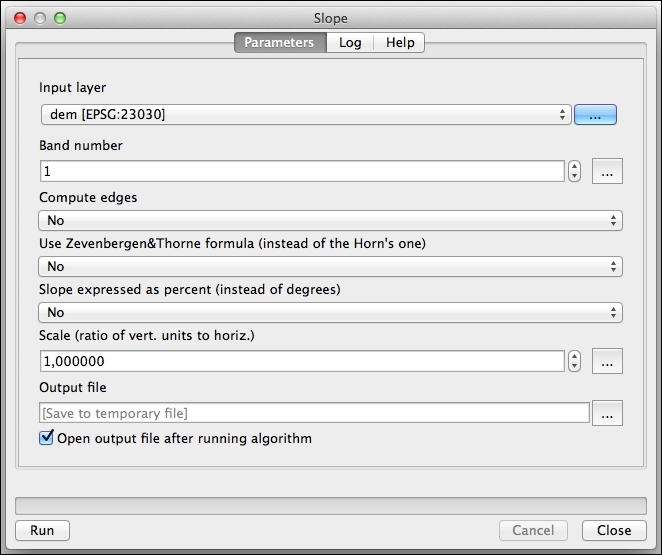Screen dimensions: 662x555
Task: Expand the Input layer dropdown
Action: [x=306, y=115]
